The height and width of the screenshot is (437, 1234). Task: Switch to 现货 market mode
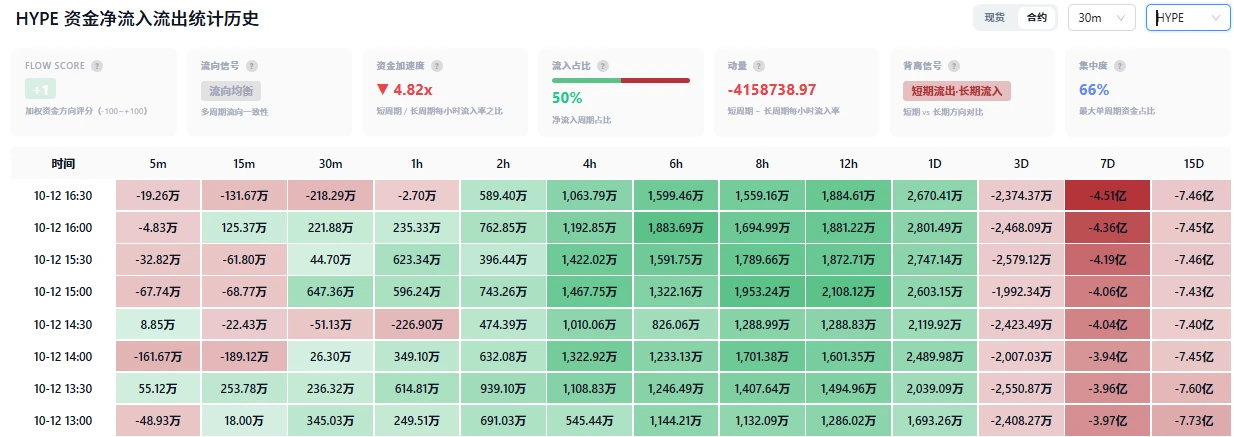[x=995, y=17]
